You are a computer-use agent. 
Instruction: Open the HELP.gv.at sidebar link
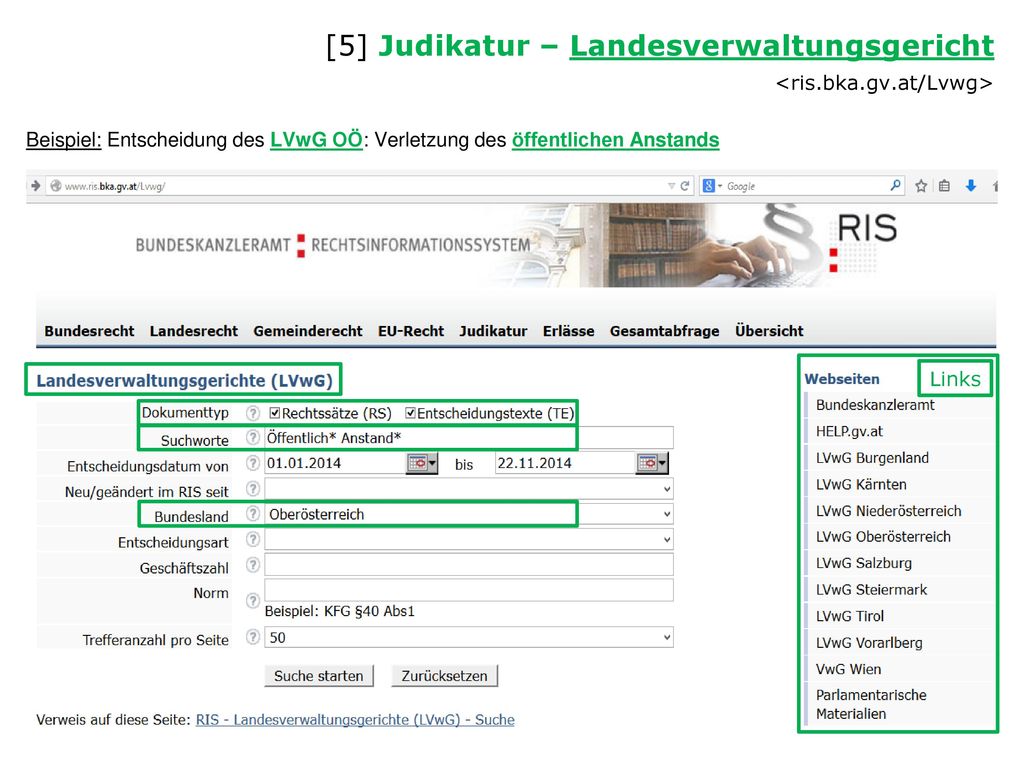849,432
